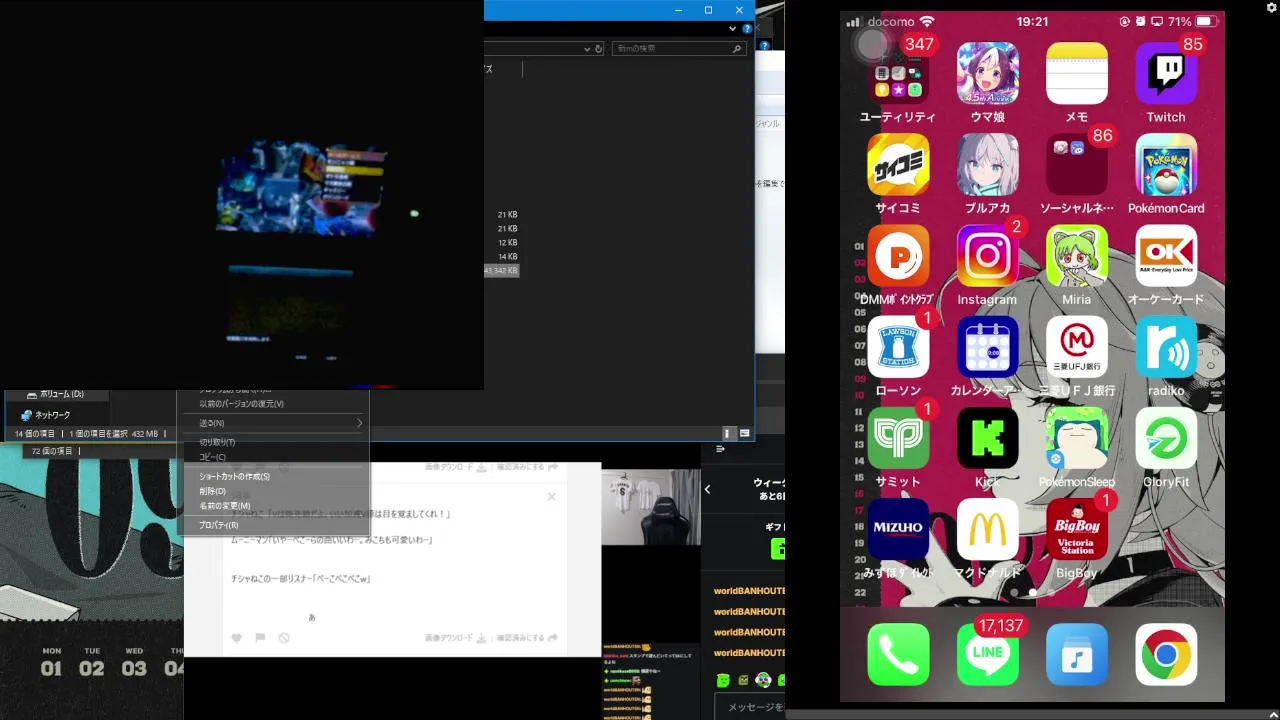
Task: Choose コピー(C) in the context menu
Action: click(212, 457)
